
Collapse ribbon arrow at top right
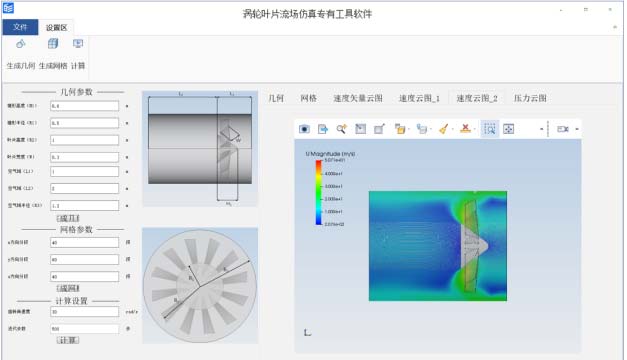pos(615,27)
